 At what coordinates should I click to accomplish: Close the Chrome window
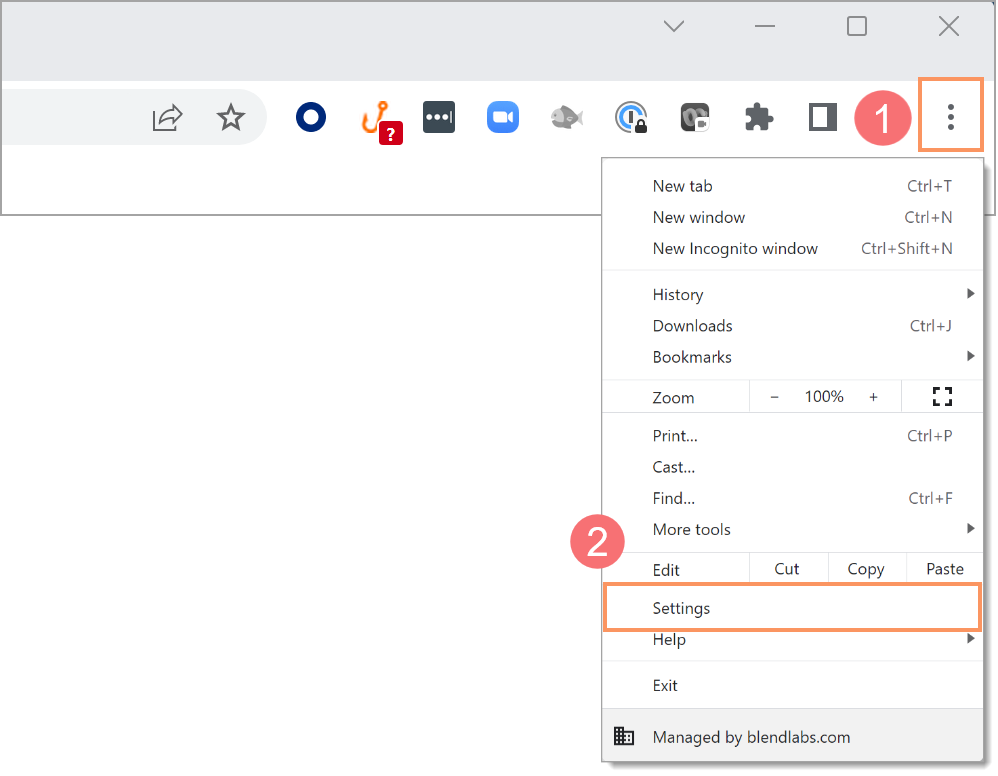[948, 26]
